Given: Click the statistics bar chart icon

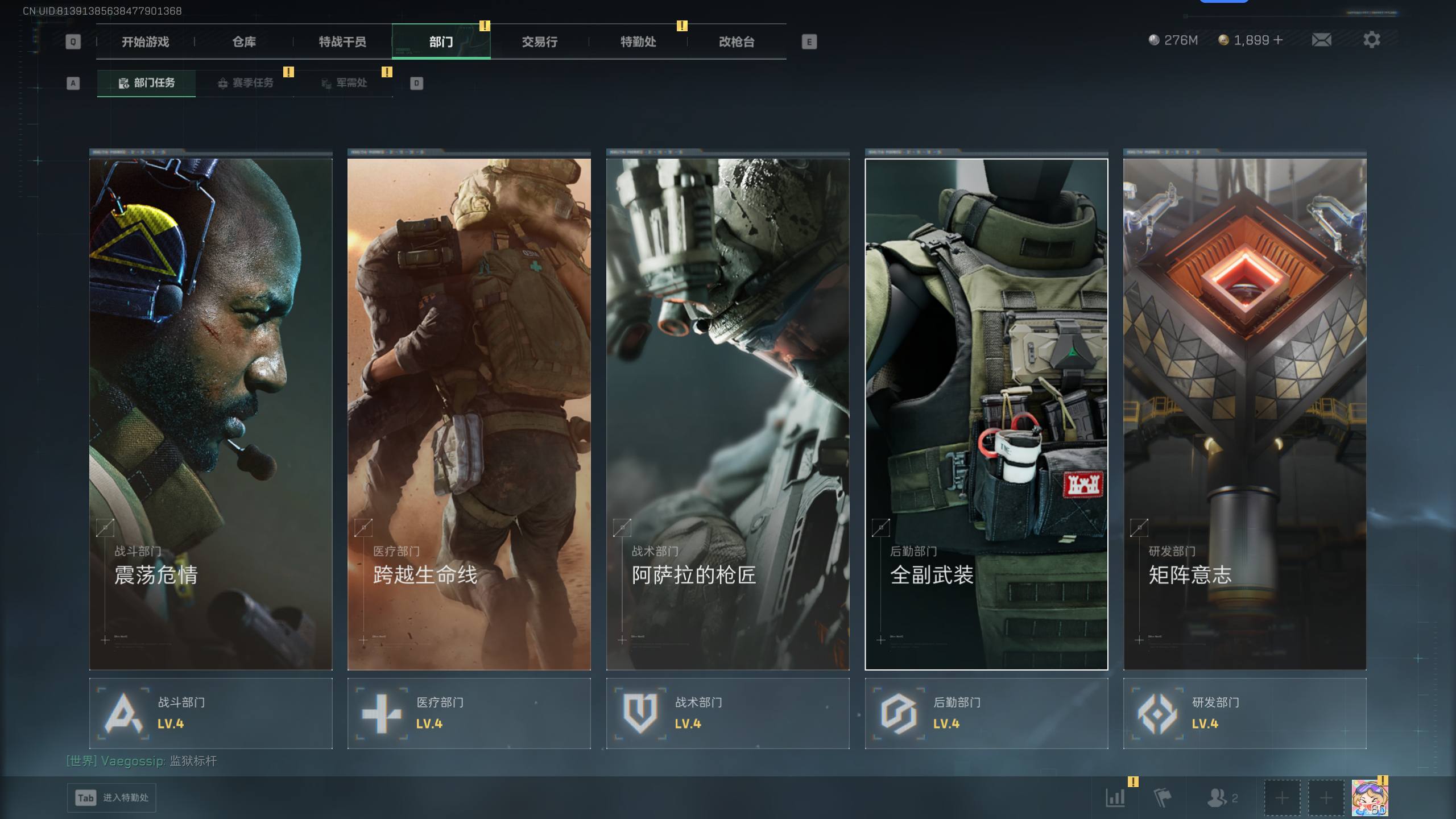Looking at the screenshot, I should [x=1115, y=797].
